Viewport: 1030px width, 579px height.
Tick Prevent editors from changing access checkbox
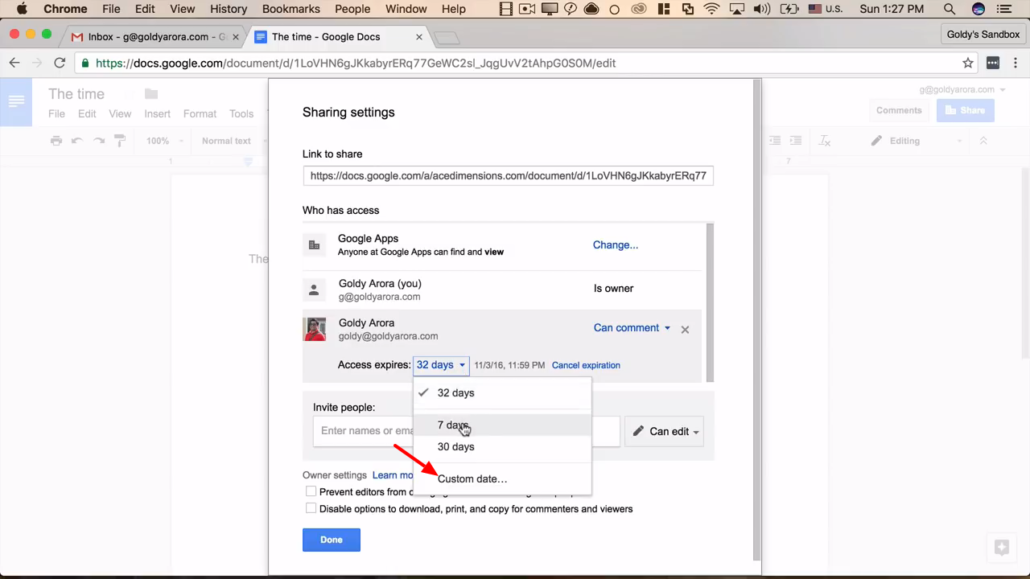point(311,491)
